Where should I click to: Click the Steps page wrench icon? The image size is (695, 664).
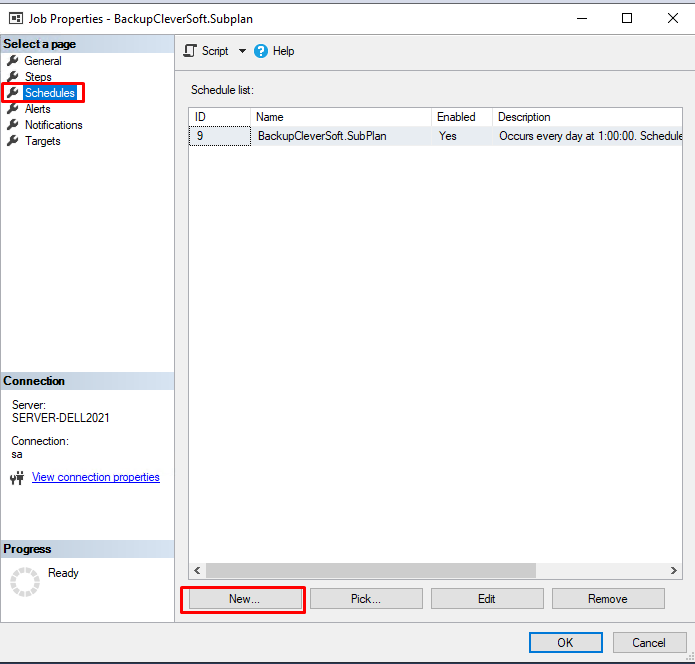click(13, 77)
